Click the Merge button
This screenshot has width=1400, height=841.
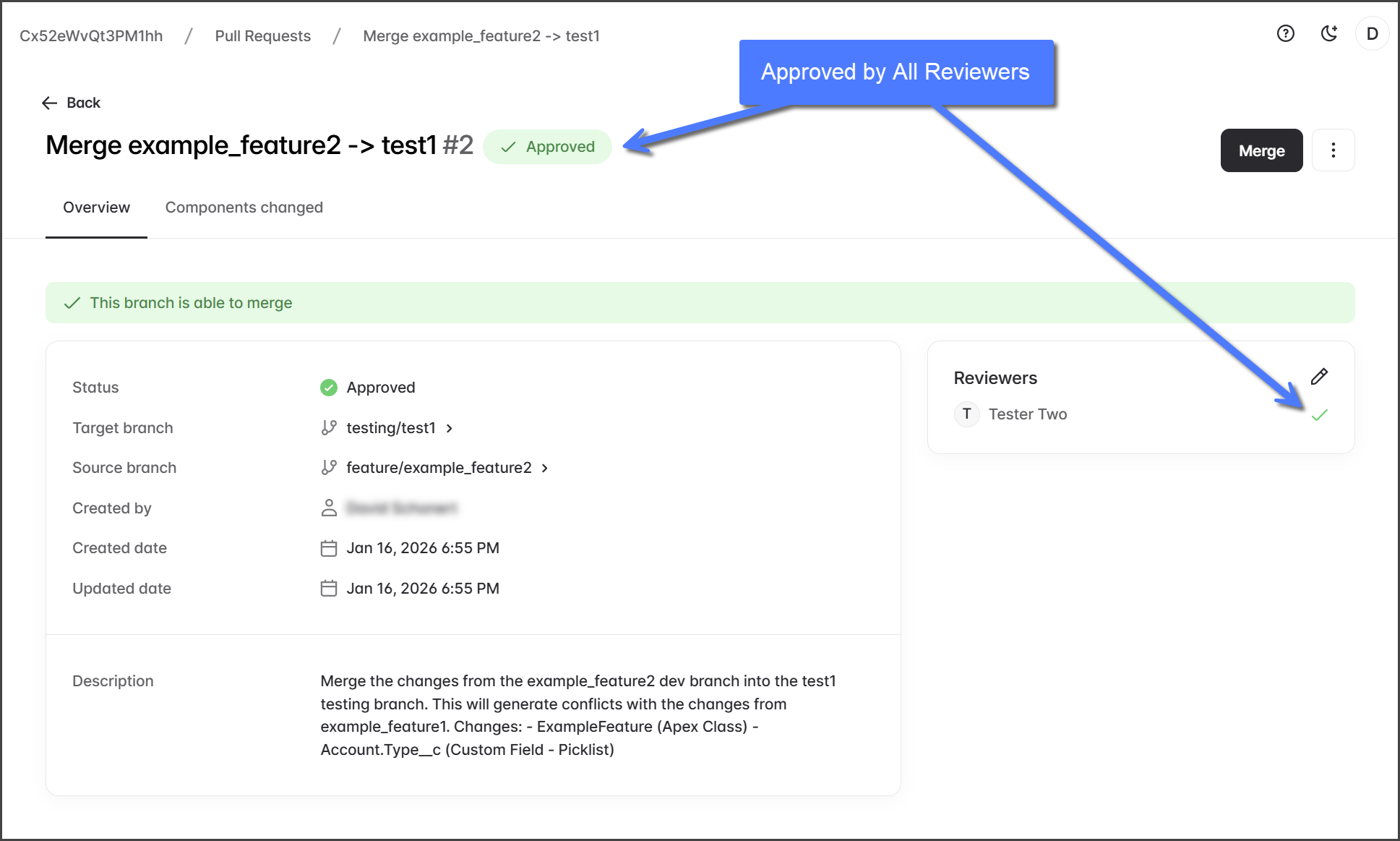click(1261, 150)
